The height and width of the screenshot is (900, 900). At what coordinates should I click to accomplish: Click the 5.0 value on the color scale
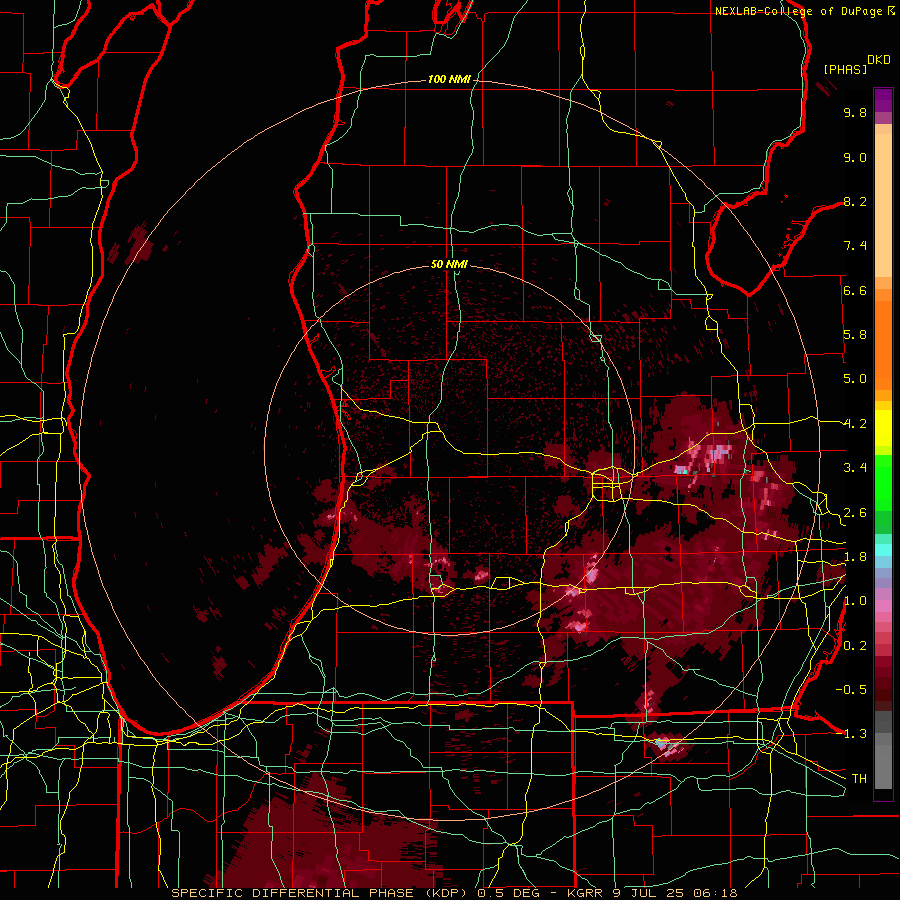coord(855,379)
